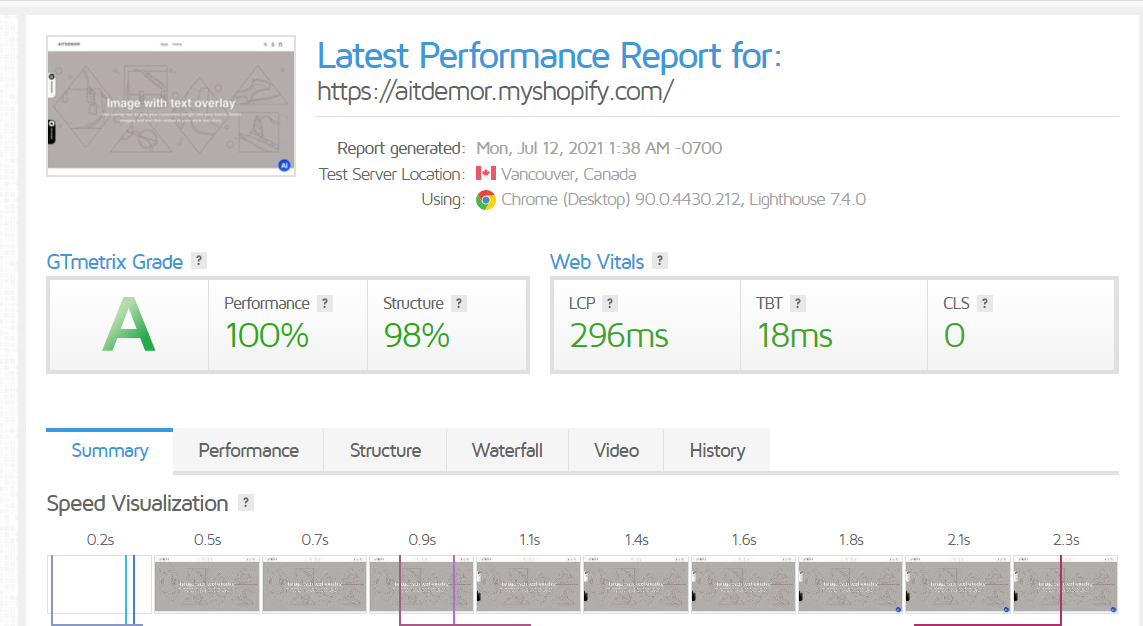Click the Using label

pyautogui.click(x=442, y=200)
